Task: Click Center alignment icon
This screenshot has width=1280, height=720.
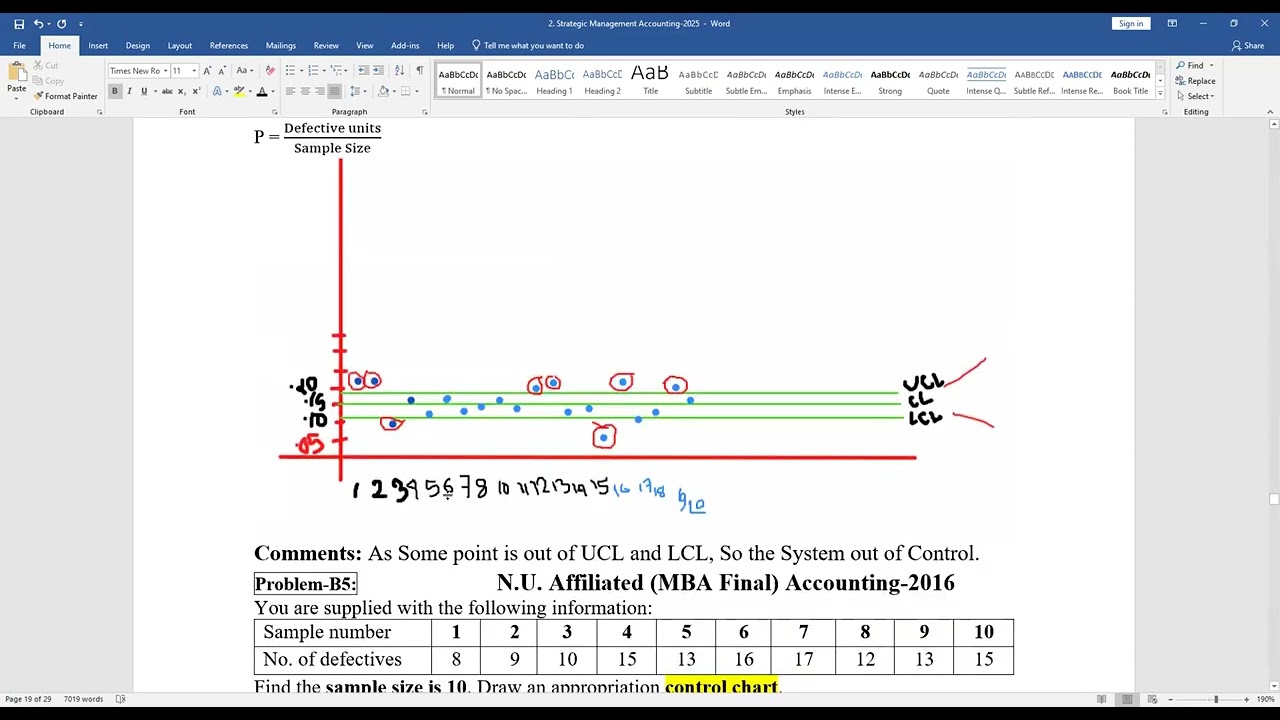Action: point(305,91)
